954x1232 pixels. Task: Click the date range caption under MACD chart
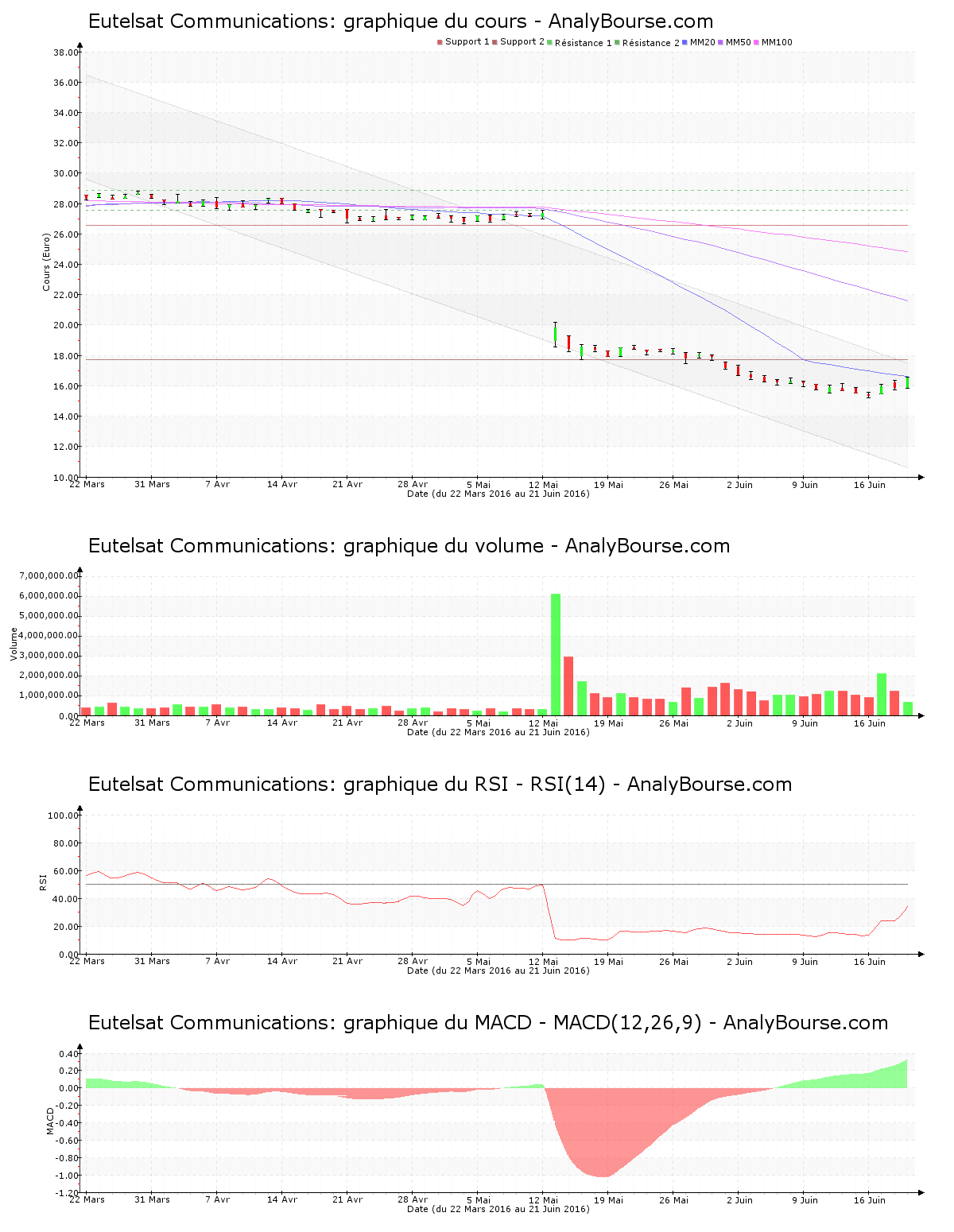[x=498, y=1209]
